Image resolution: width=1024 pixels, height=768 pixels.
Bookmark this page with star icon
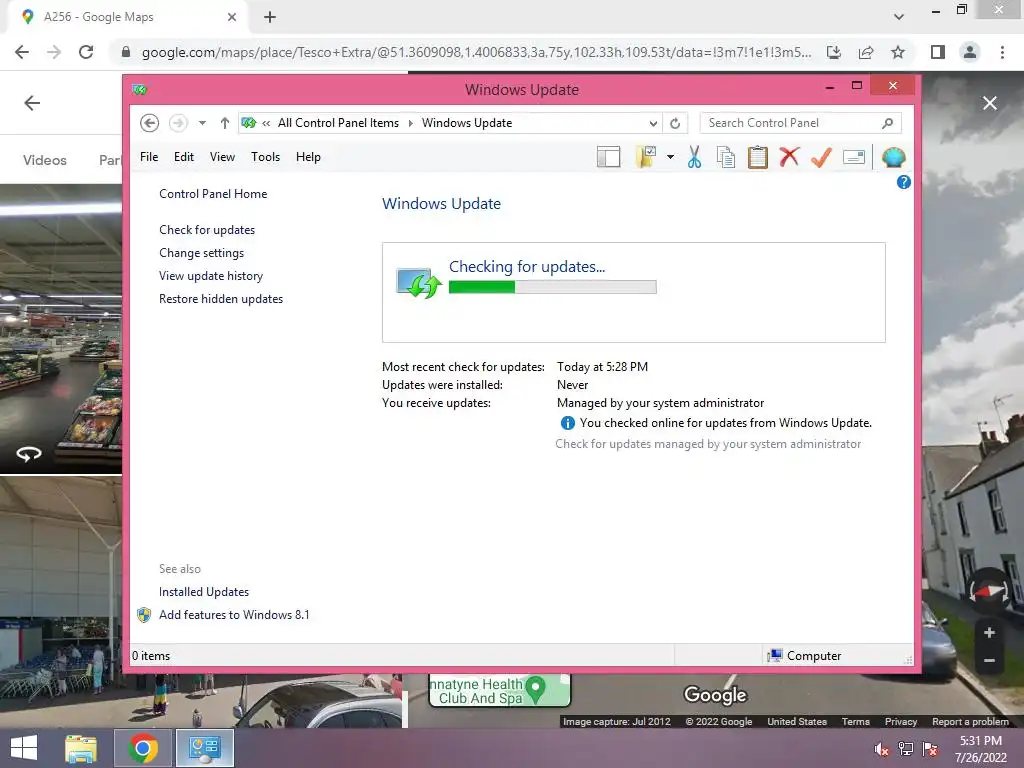[898, 52]
